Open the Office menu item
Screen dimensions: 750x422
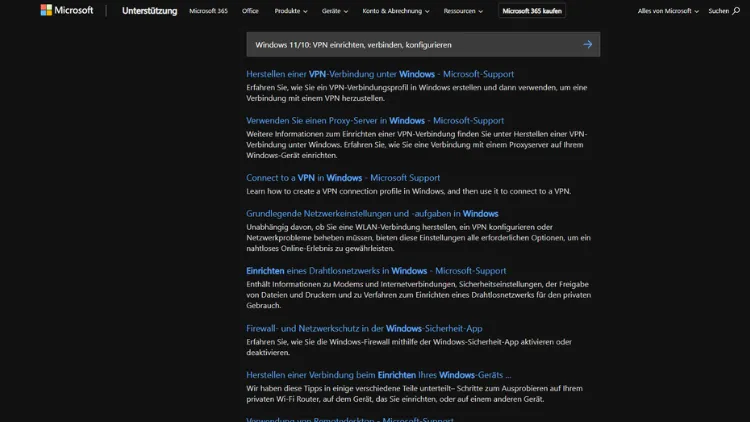(250, 11)
